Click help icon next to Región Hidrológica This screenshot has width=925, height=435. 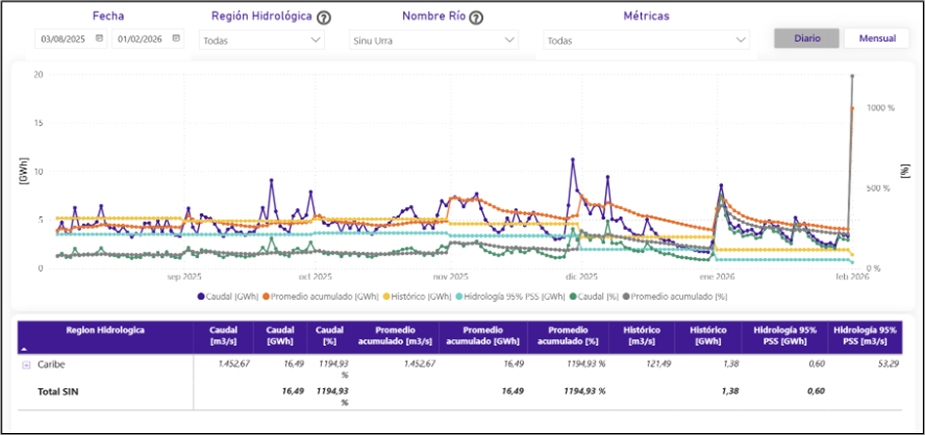click(x=323, y=17)
